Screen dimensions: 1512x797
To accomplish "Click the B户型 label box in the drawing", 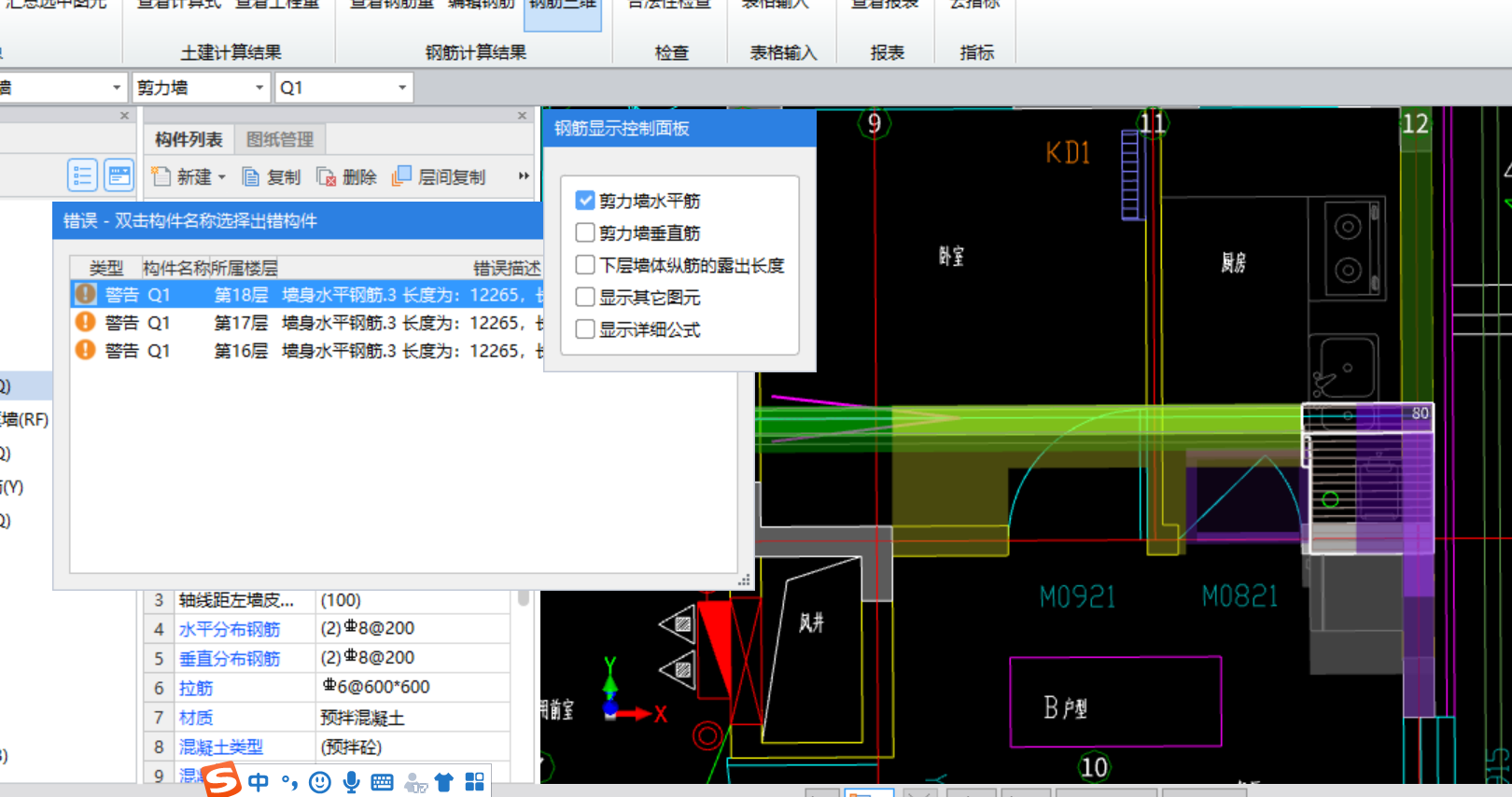I will 1116,702.
